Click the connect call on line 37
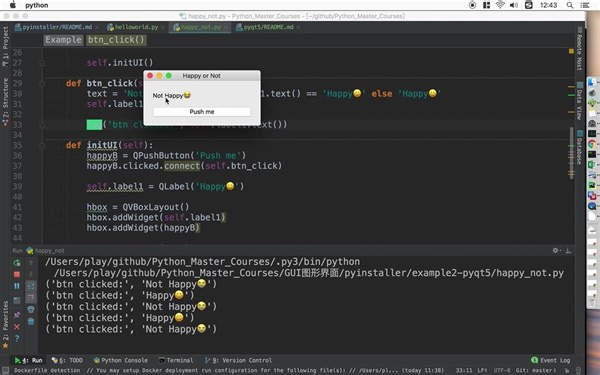 tap(182, 166)
